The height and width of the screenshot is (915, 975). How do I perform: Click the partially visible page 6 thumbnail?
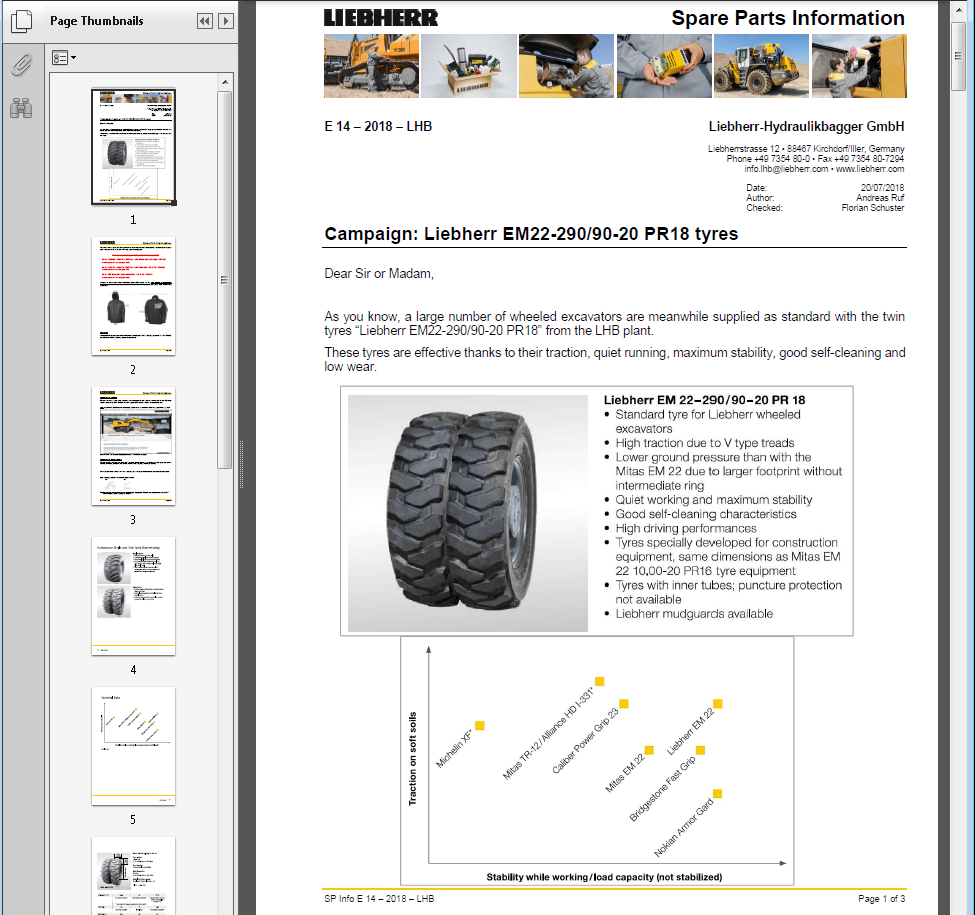click(x=133, y=875)
